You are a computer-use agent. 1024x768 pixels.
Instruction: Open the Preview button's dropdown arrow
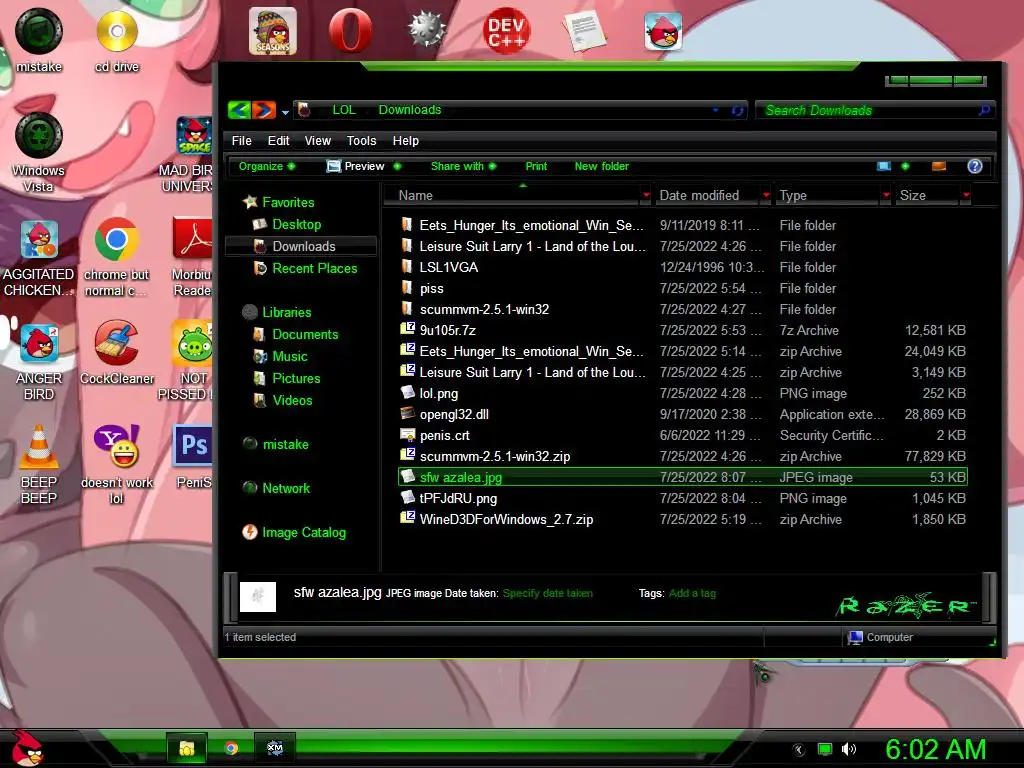click(397, 166)
